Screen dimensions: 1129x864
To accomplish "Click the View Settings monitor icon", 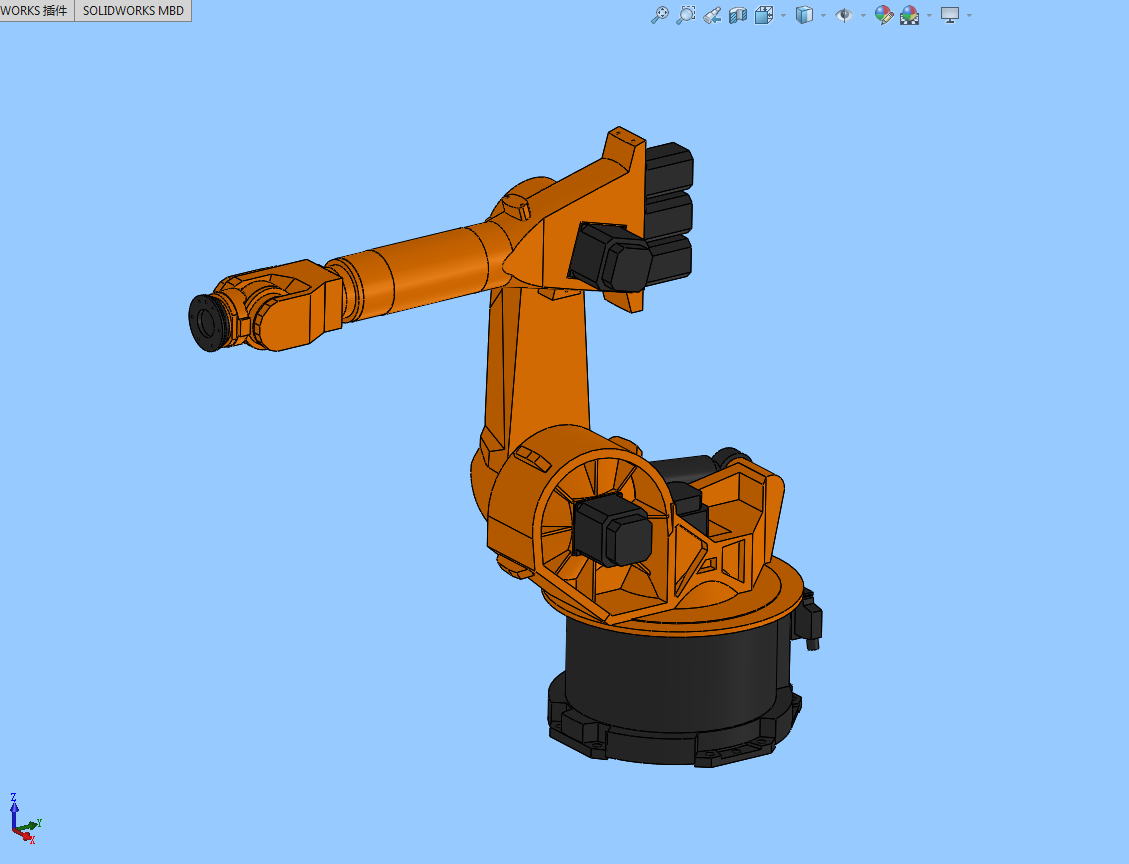I will (950, 15).
